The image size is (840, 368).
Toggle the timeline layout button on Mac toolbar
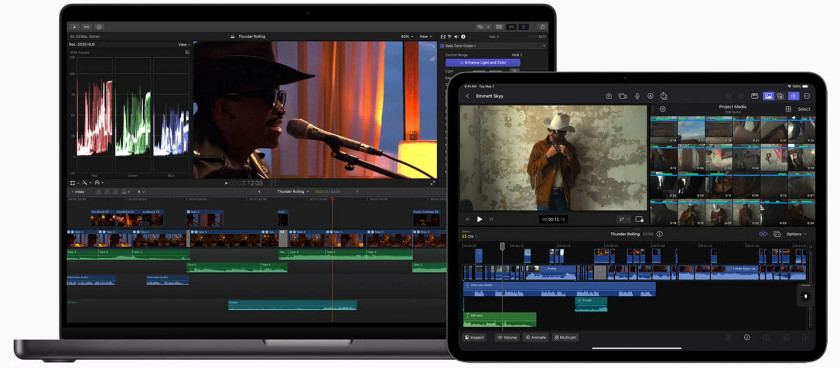coord(512,26)
